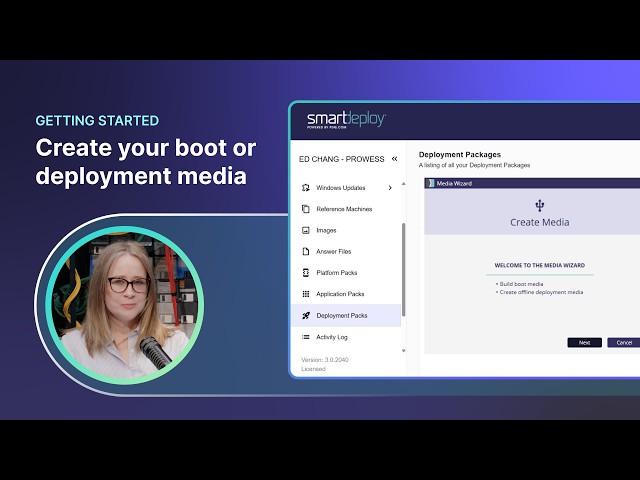
Task: Click the presenter circular thumbnail
Action: click(x=125, y=305)
